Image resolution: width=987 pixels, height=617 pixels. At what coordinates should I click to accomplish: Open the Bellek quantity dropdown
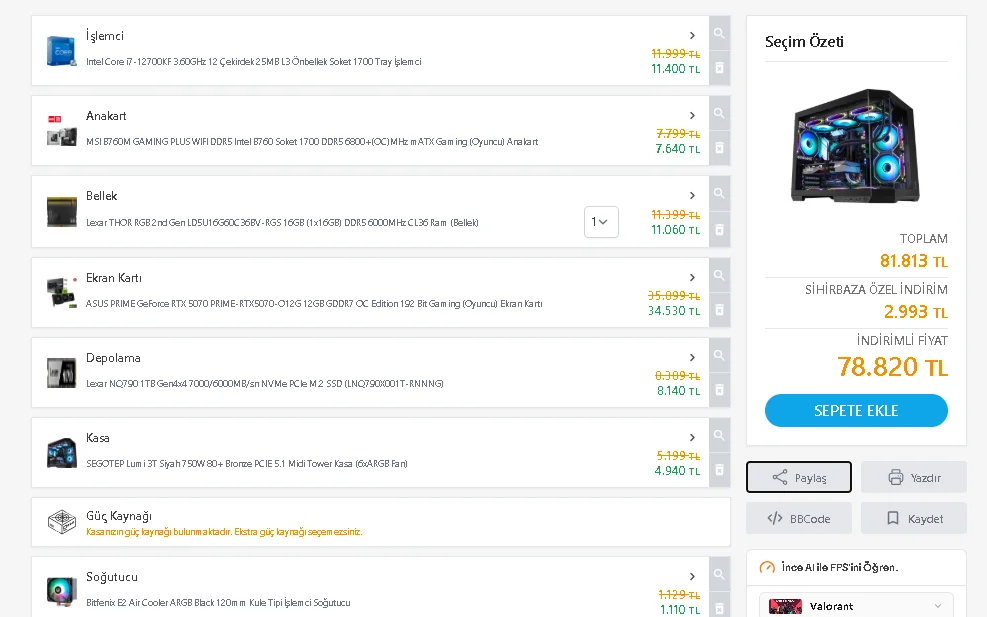[601, 222]
